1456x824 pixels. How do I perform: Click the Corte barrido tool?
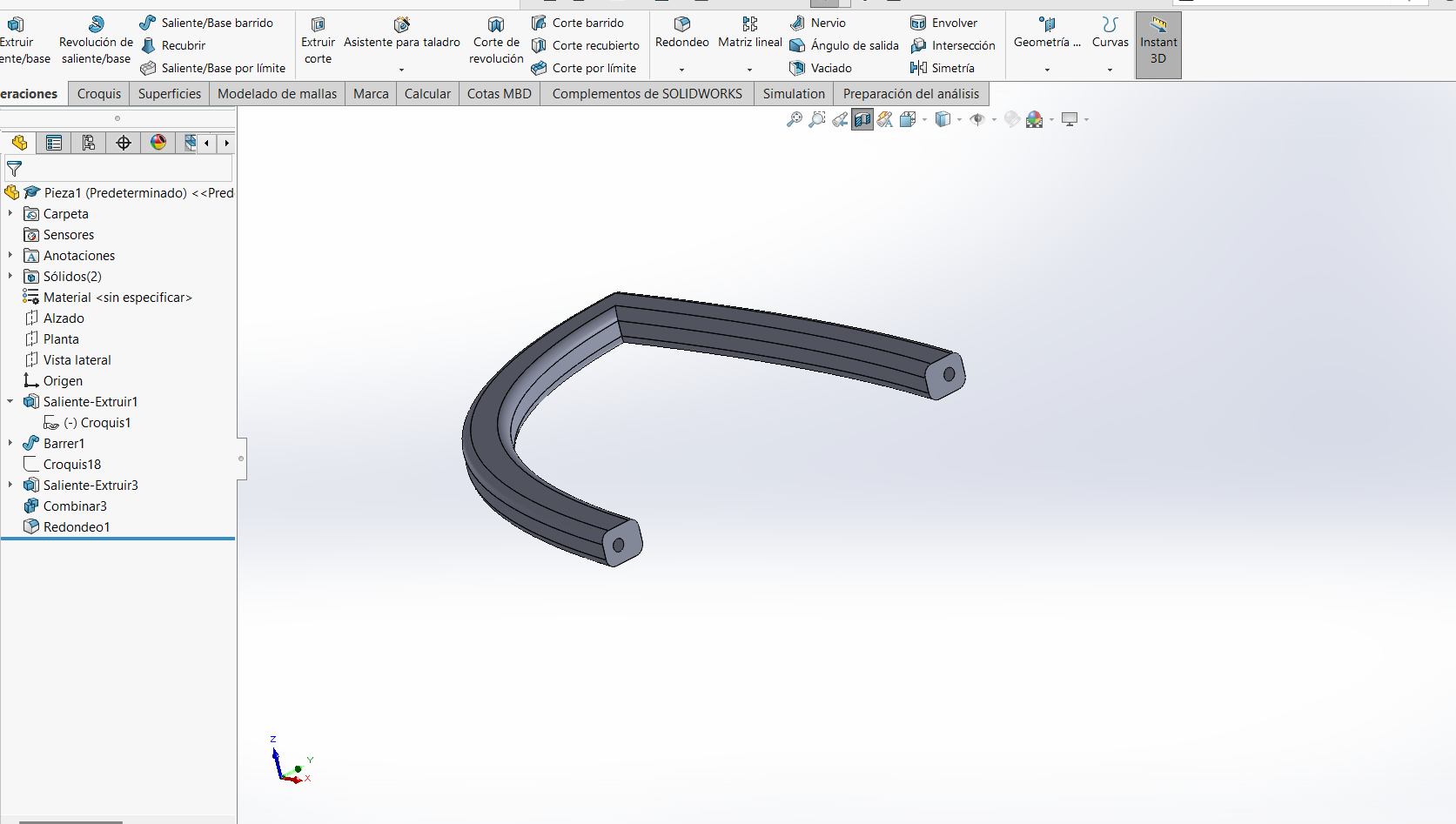[x=578, y=23]
